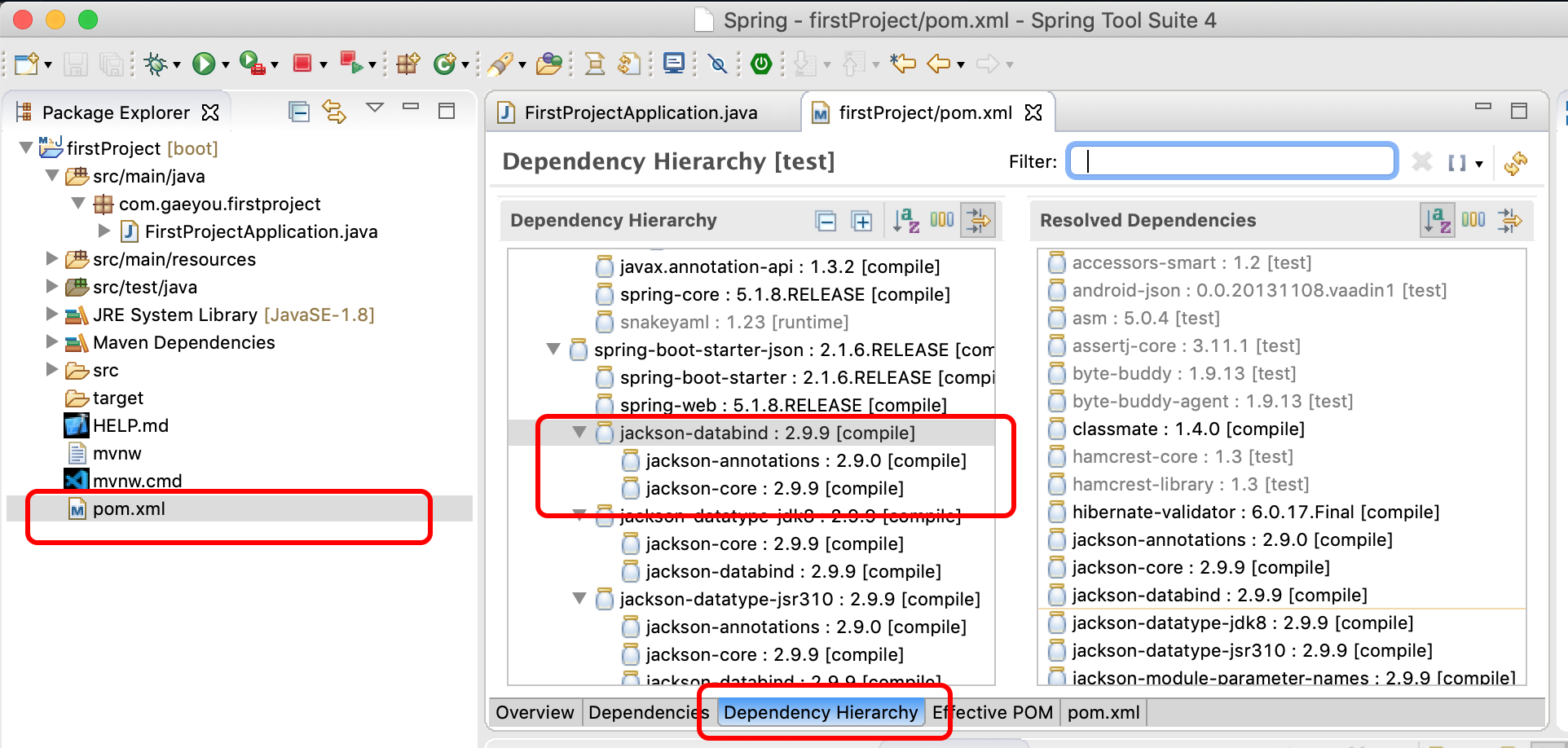
Task: Toggle Sort alphabetically in Dependency Hierarchy
Action: (x=905, y=220)
